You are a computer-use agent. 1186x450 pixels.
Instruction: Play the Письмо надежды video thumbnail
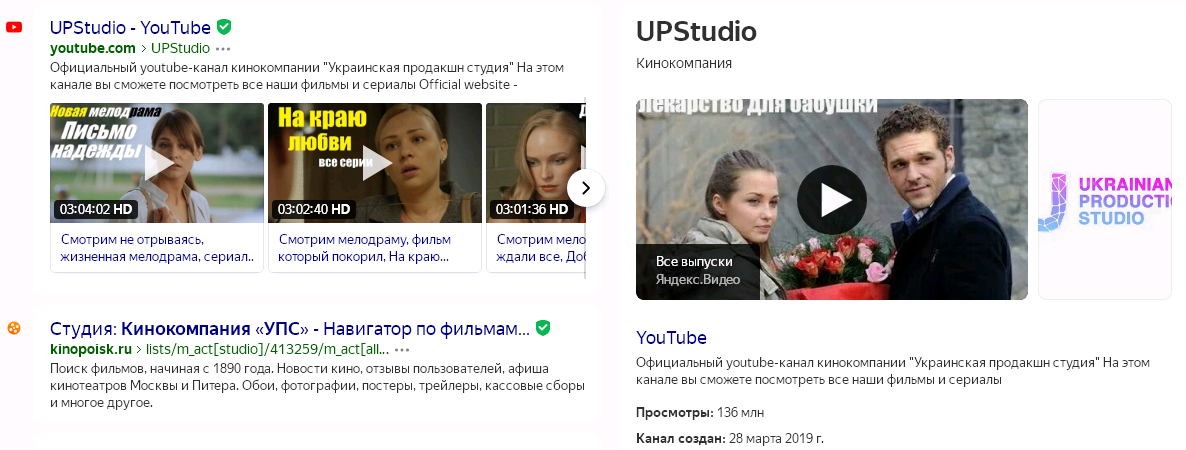click(157, 163)
